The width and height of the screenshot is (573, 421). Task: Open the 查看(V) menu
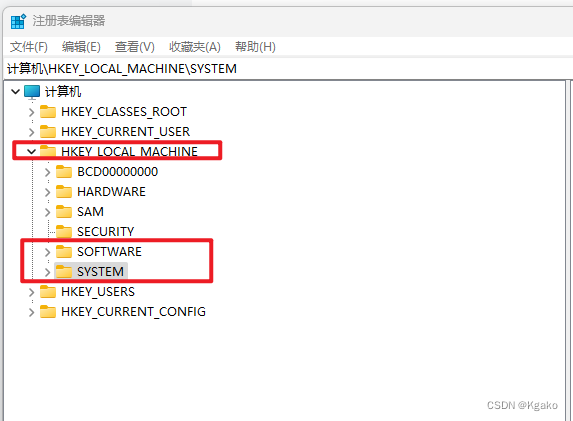pyautogui.click(x=135, y=47)
